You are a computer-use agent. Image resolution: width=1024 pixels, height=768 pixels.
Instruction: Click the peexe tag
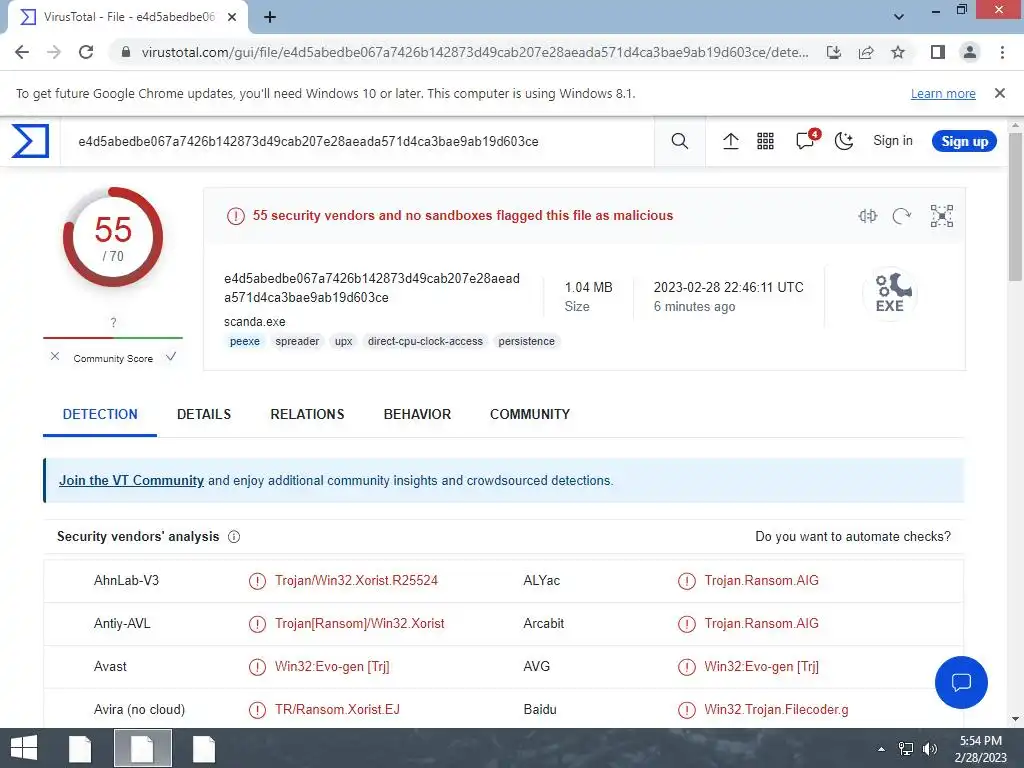point(245,342)
